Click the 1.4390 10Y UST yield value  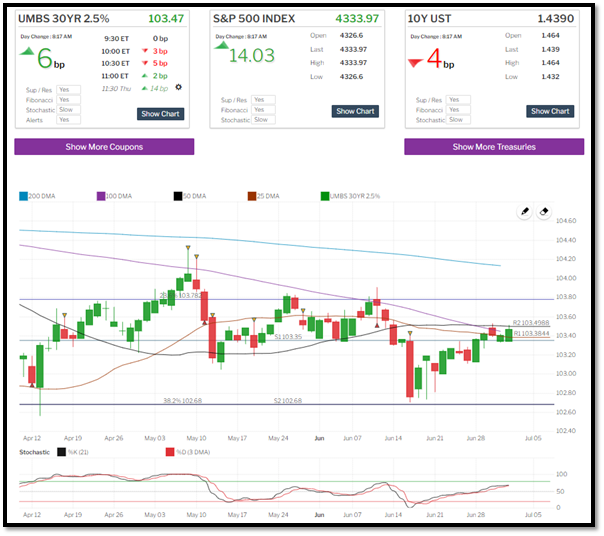pos(555,18)
